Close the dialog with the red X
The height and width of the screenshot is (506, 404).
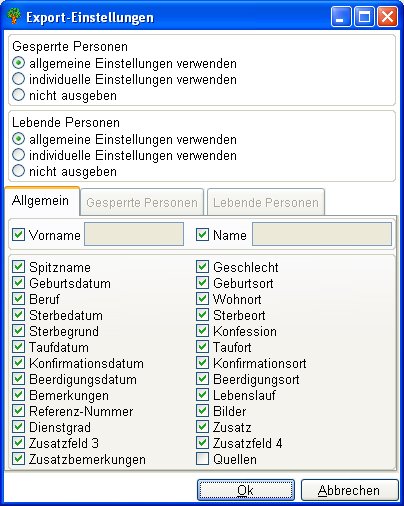point(387,17)
